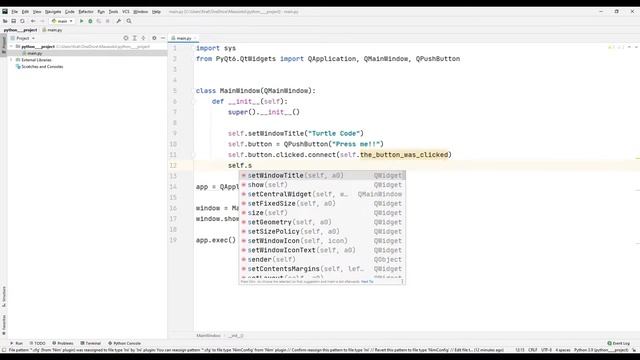Navigate forward with the right arrow icon
This screenshot has width=640, height=360.
point(42,21)
